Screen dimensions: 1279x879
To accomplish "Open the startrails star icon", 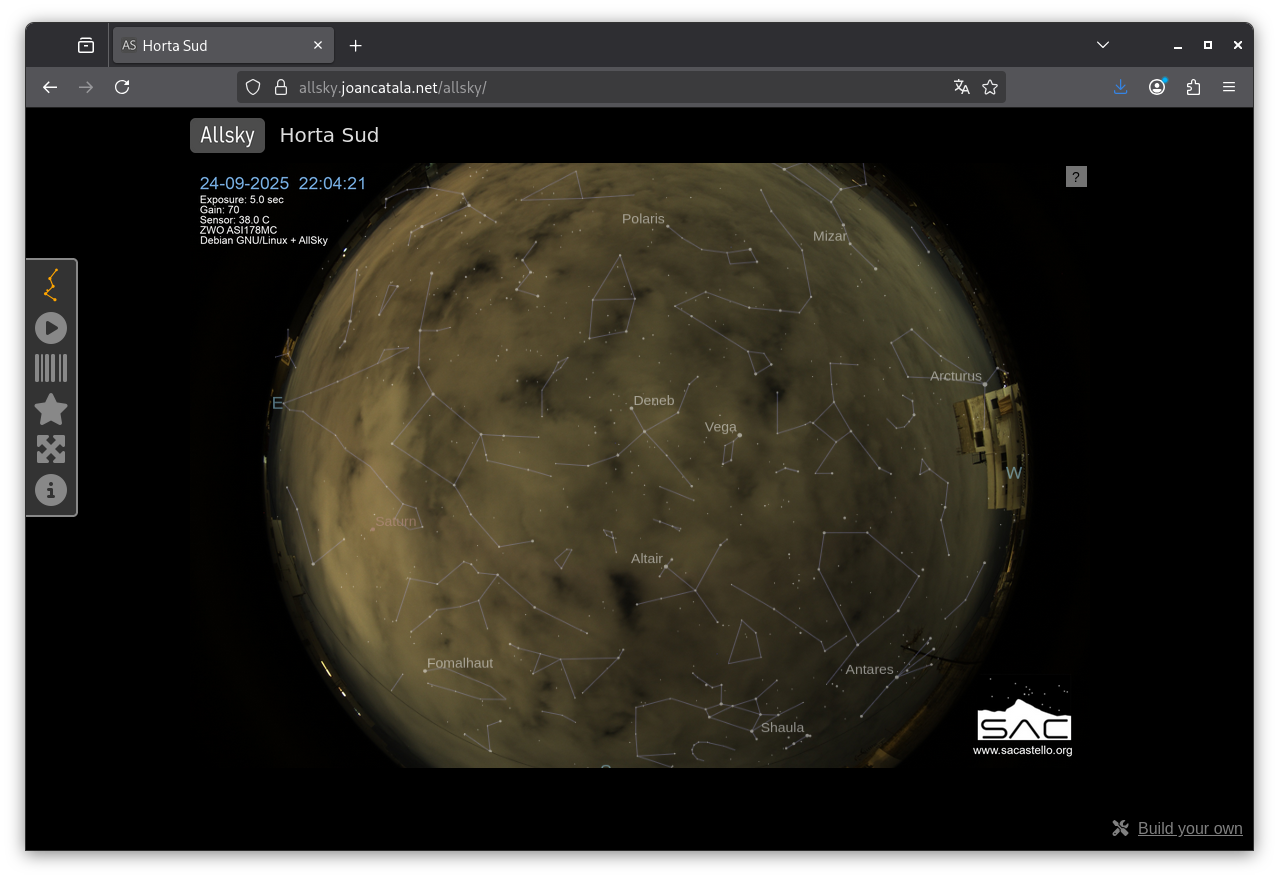I will (x=51, y=409).
